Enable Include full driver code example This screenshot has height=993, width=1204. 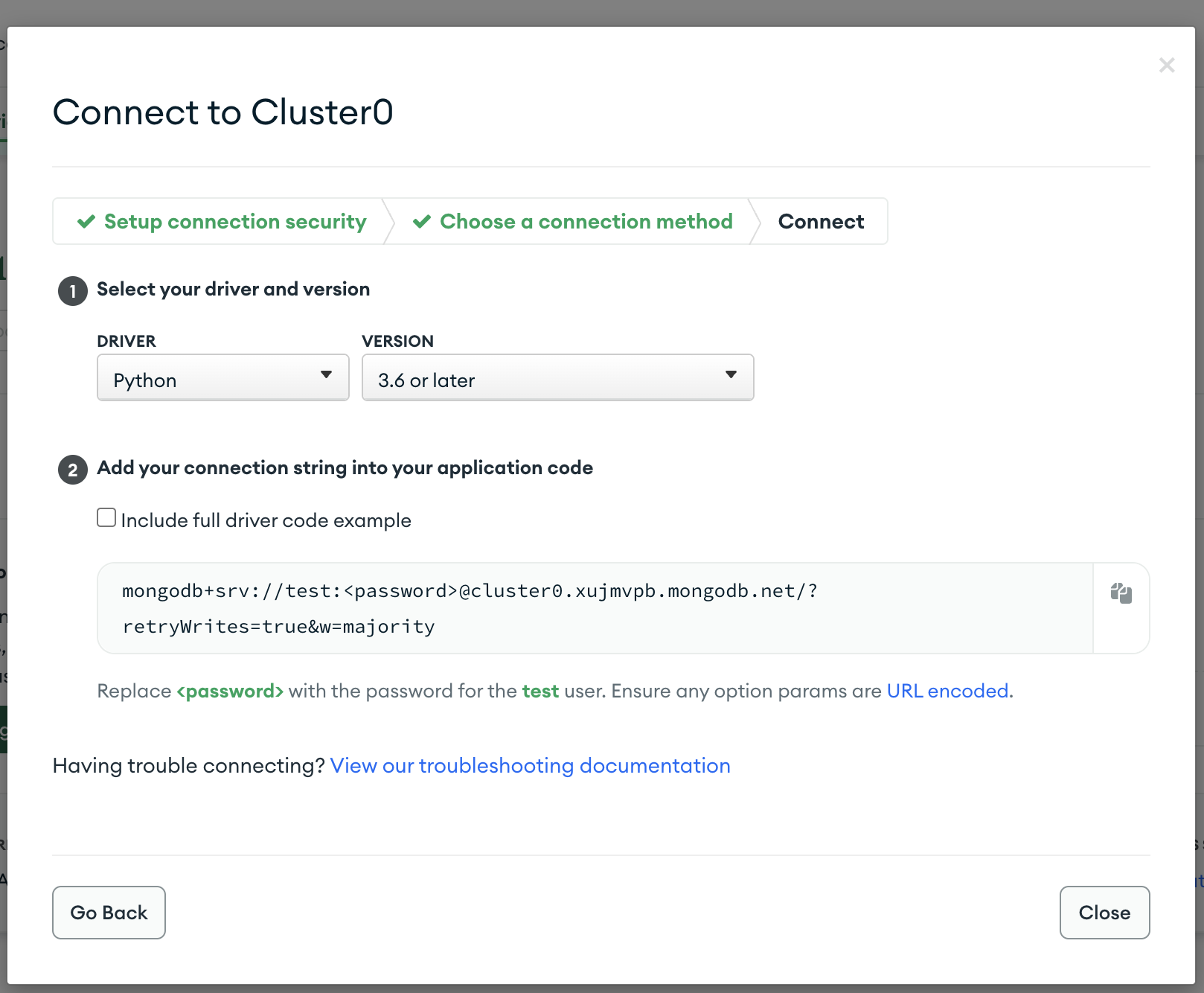[x=106, y=517]
